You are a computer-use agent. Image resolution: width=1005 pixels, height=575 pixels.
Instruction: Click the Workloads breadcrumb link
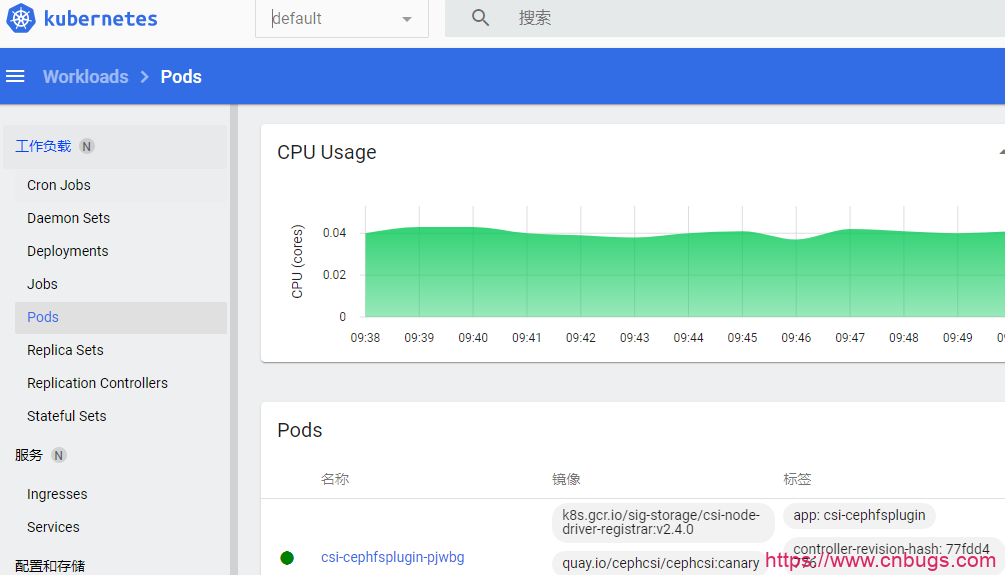click(x=85, y=77)
